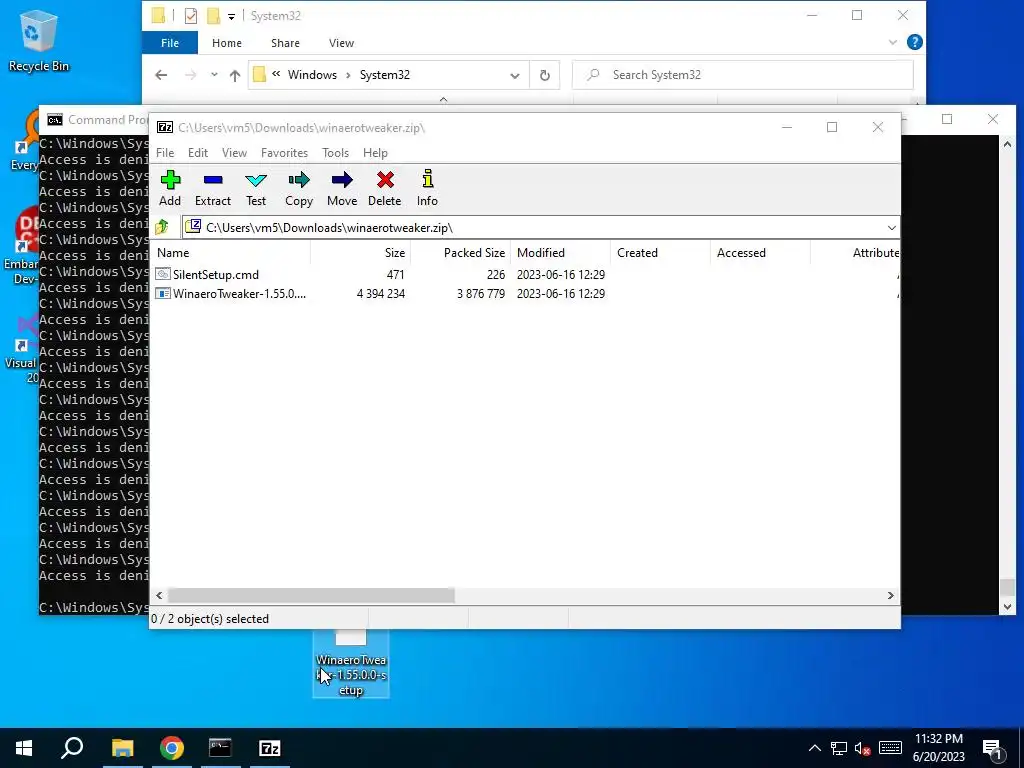
Task: Click the Properties checkmark icon in Explorer title
Action: click(x=191, y=16)
